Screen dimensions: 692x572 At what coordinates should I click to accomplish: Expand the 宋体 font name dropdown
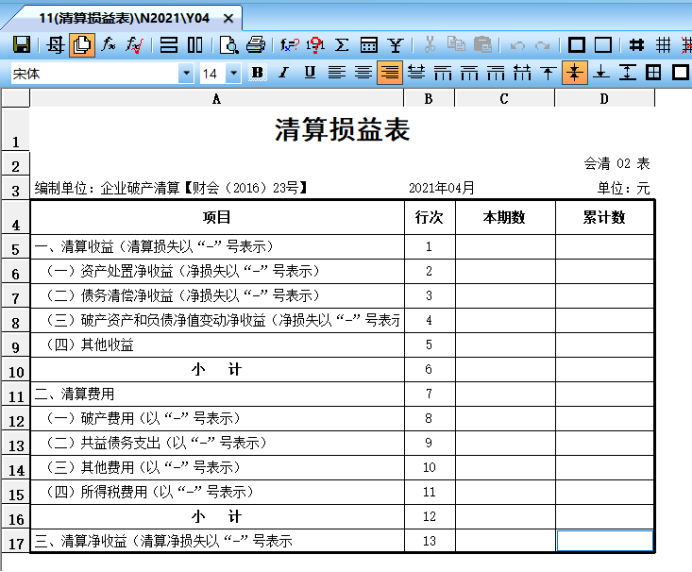pyautogui.click(x=186, y=73)
